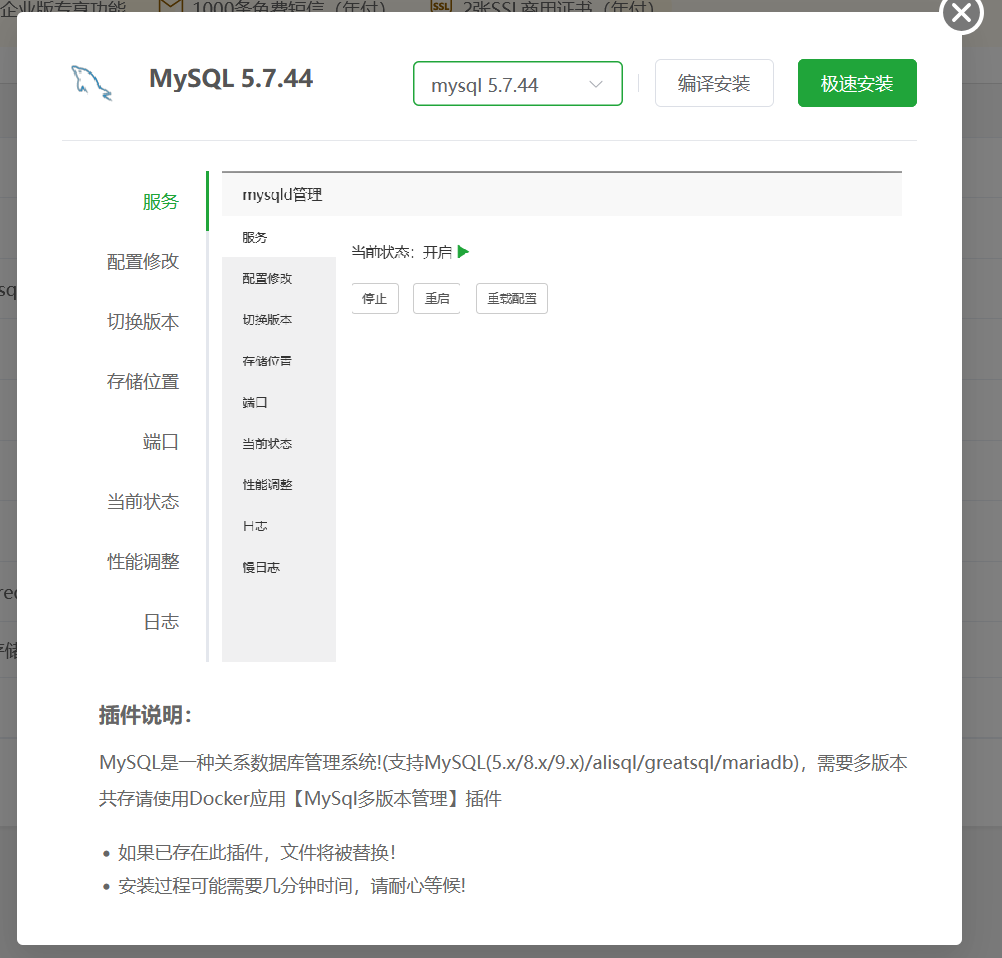Click 停止 in the mysqld管理 preview

tap(375, 298)
